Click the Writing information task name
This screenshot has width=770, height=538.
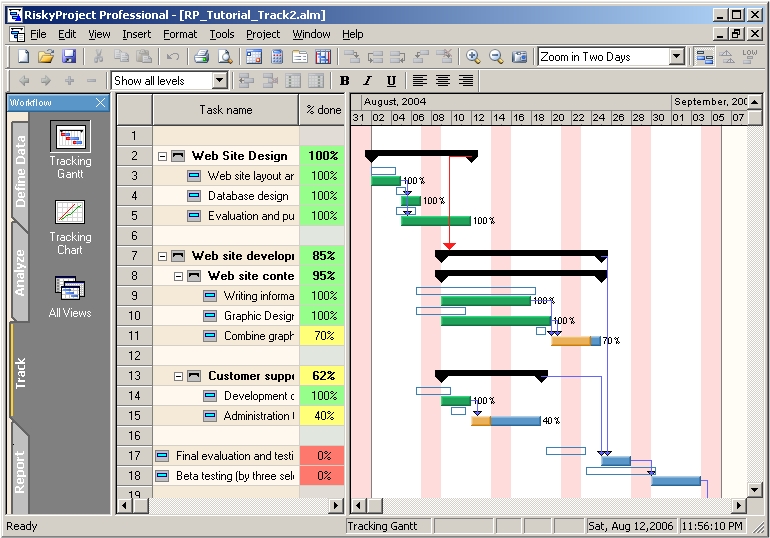coord(259,296)
